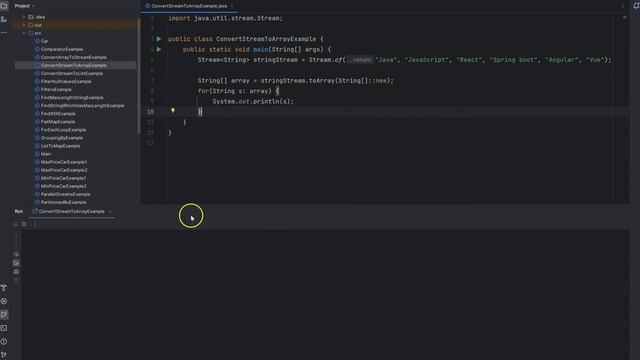Image resolution: width=640 pixels, height=360 pixels.
Task: Open more run actions vertical dots
Action: pos(35,224)
